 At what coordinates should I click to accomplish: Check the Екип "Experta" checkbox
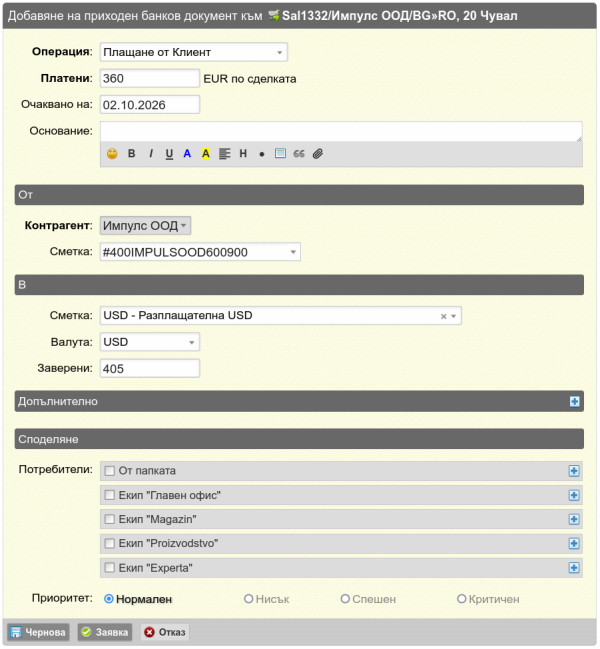tap(110, 567)
